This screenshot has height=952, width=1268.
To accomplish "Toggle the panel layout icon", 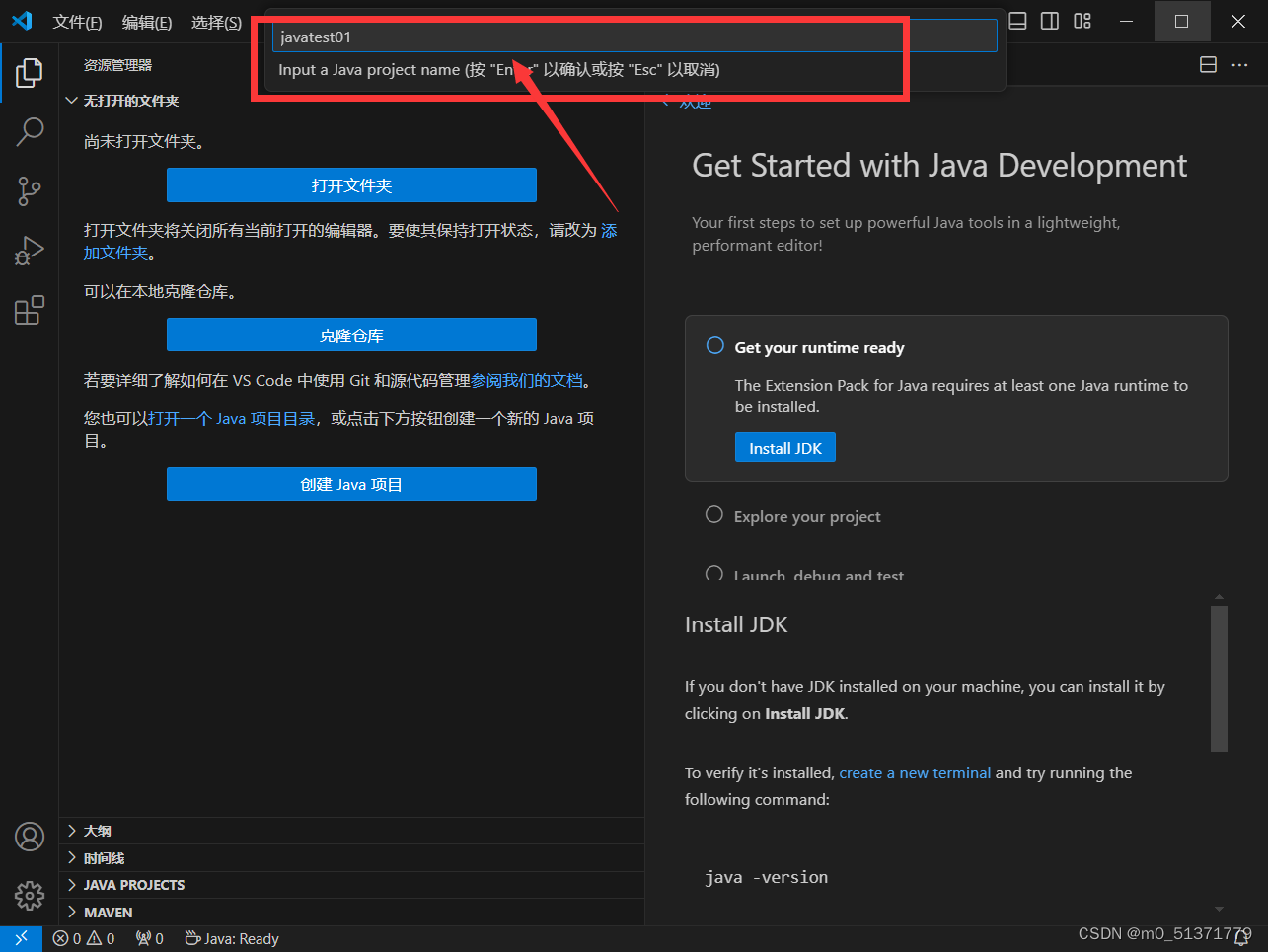I will [x=1018, y=21].
